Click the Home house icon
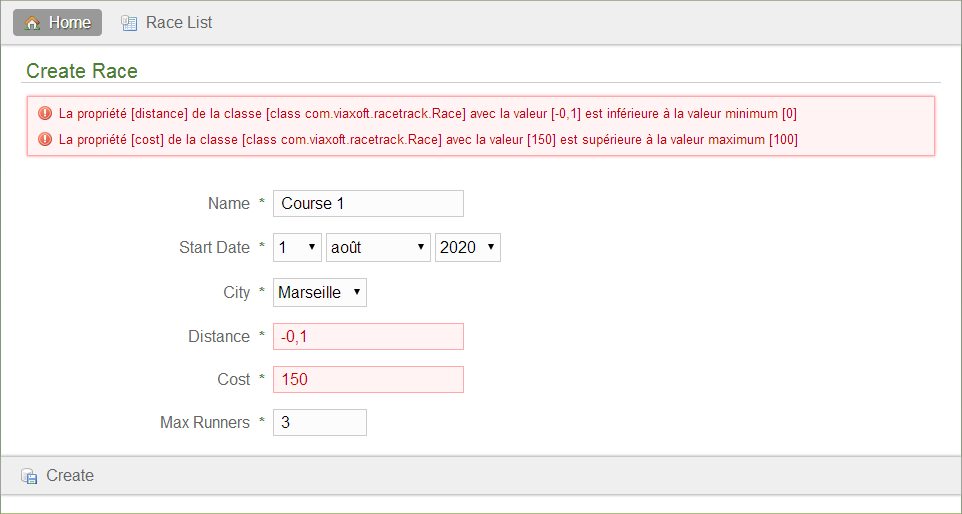 tap(32, 23)
